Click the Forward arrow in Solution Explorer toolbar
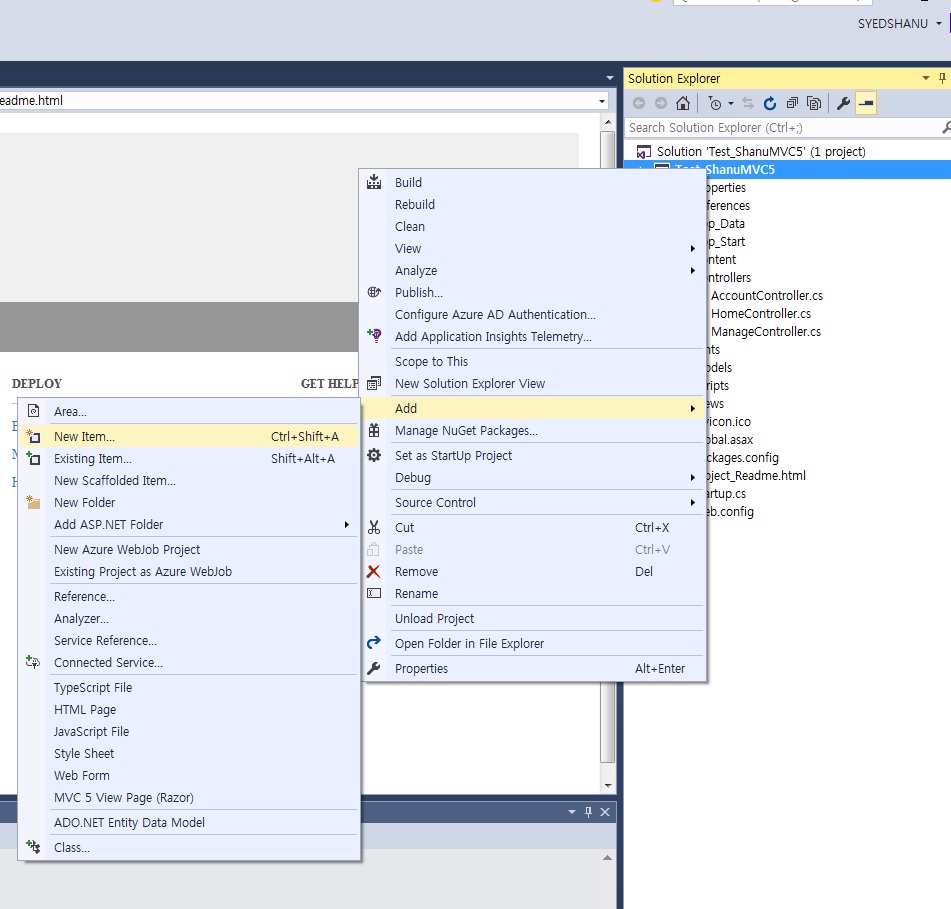Image resolution: width=951 pixels, height=909 pixels. tap(660, 104)
